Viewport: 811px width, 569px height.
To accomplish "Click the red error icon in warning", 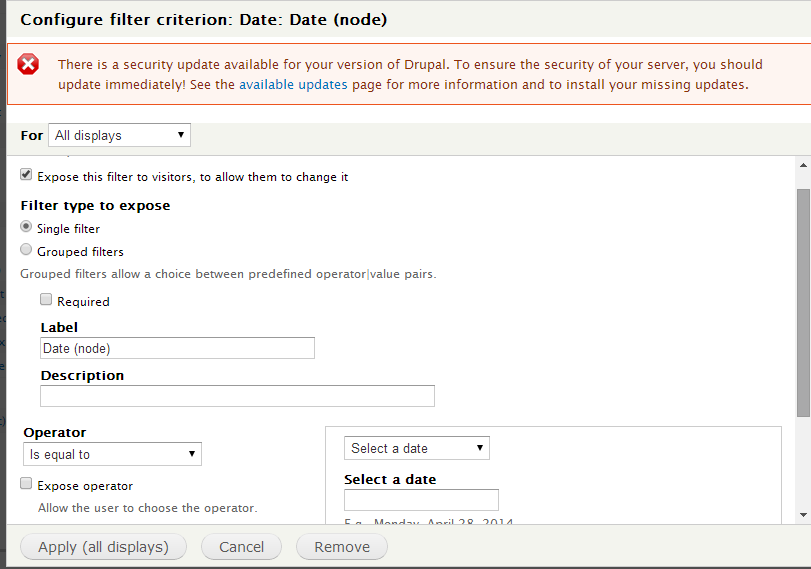I will 28,65.
